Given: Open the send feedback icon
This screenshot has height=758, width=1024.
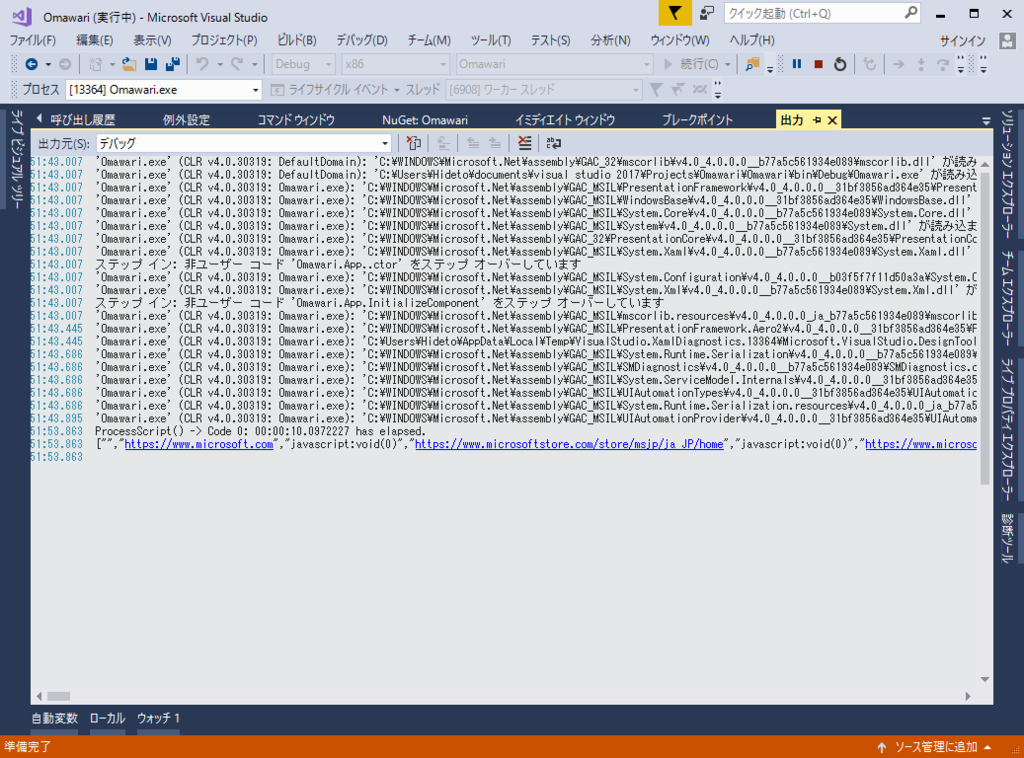Looking at the screenshot, I should tap(707, 13).
